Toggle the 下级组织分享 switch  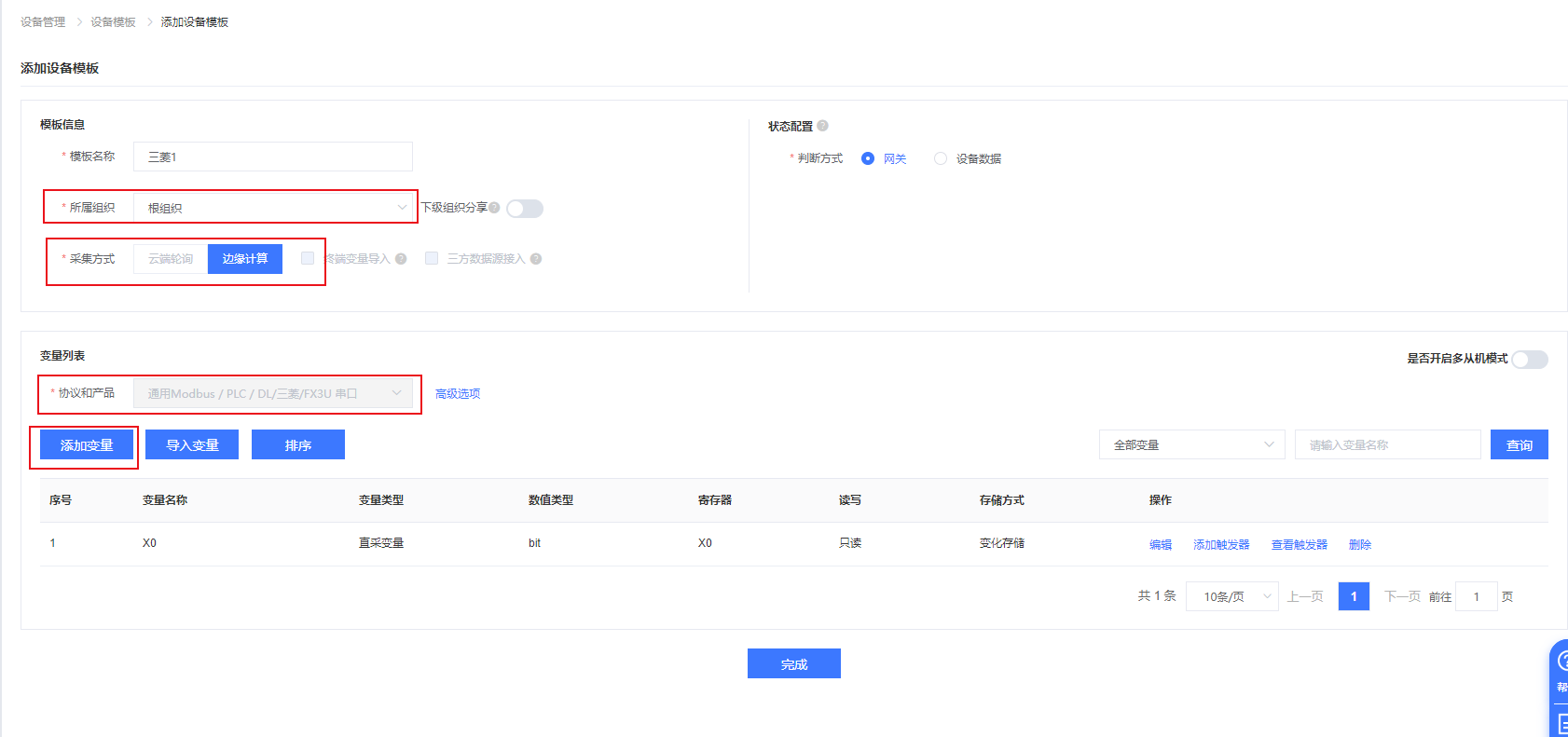point(525,209)
